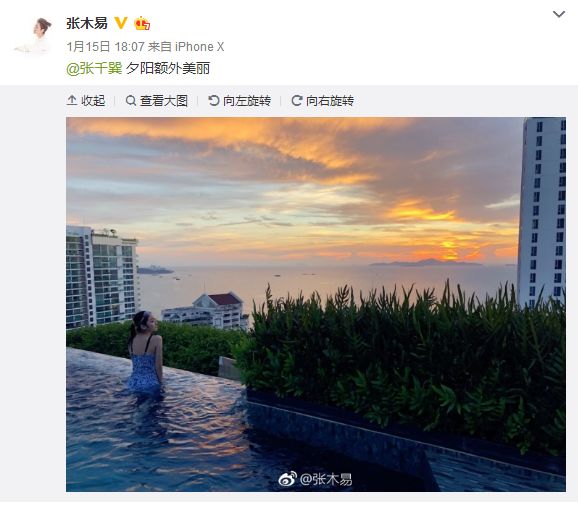The width and height of the screenshot is (578, 505).
Task: Click the collapse up-arrow icon
Action: [72, 100]
